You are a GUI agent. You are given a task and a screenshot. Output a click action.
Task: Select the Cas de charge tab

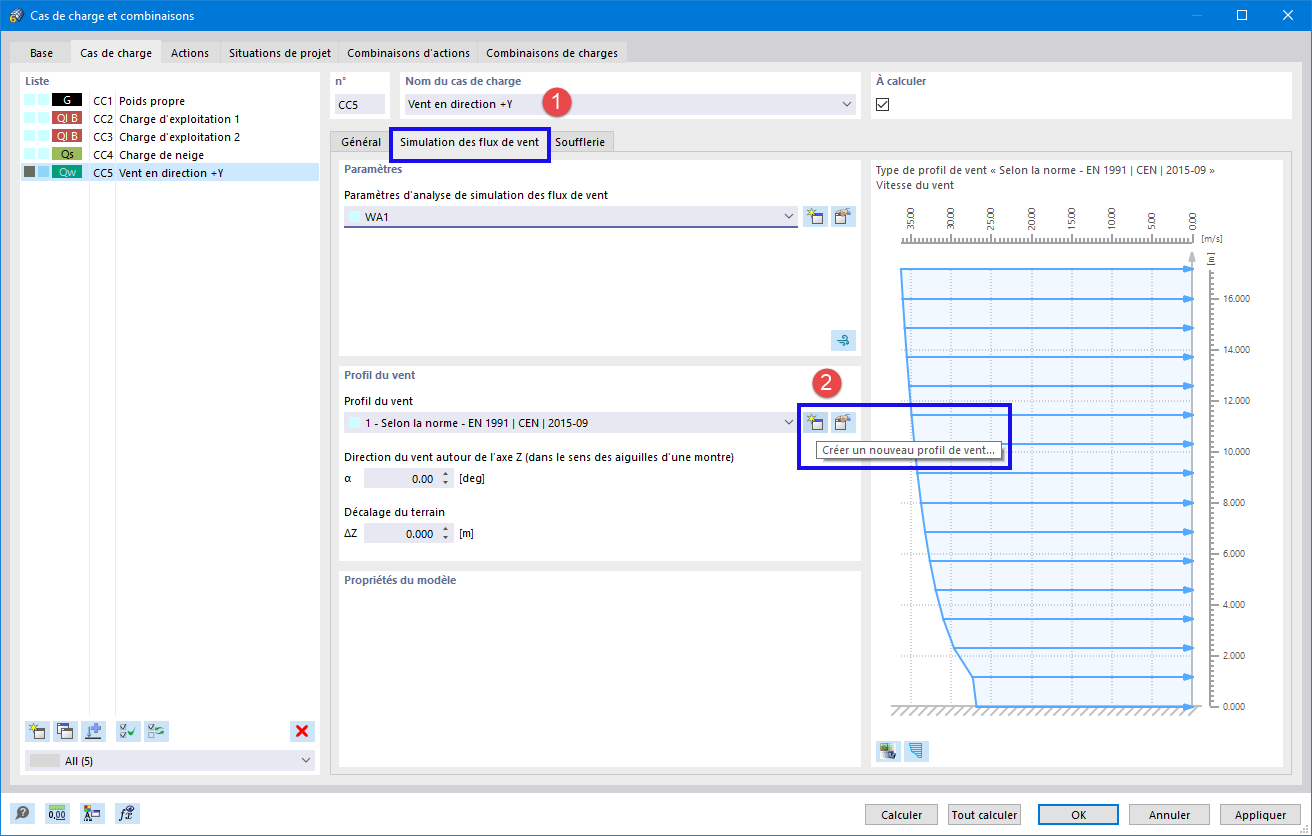pos(116,53)
